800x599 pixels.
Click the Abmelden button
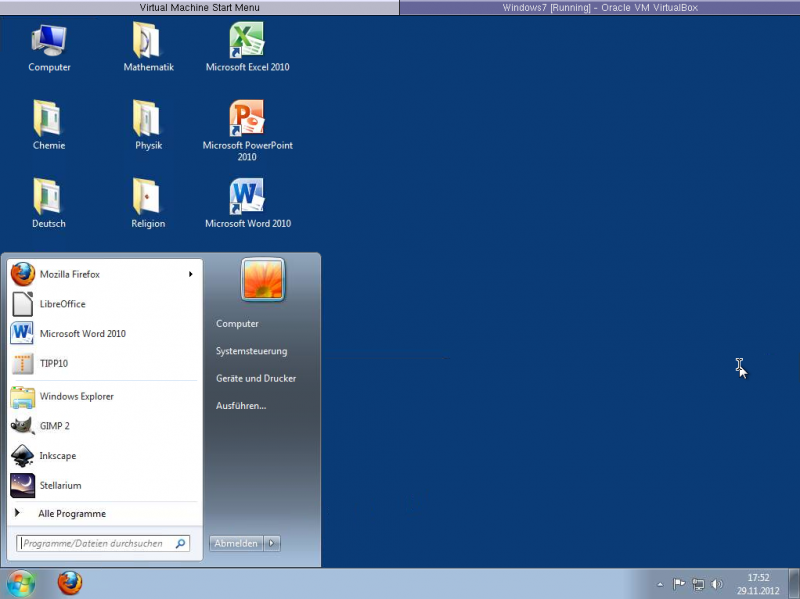[236, 543]
